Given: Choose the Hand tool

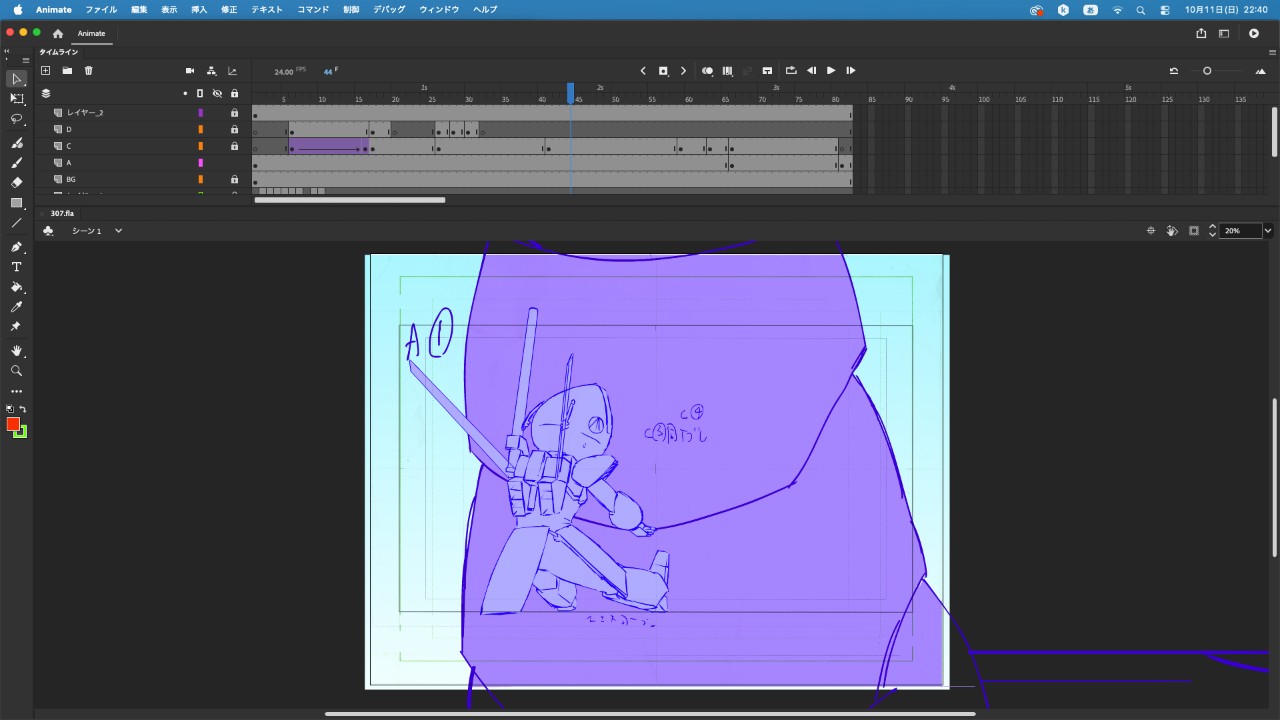Looking at the screenshot, I should [x=17, y=351].
